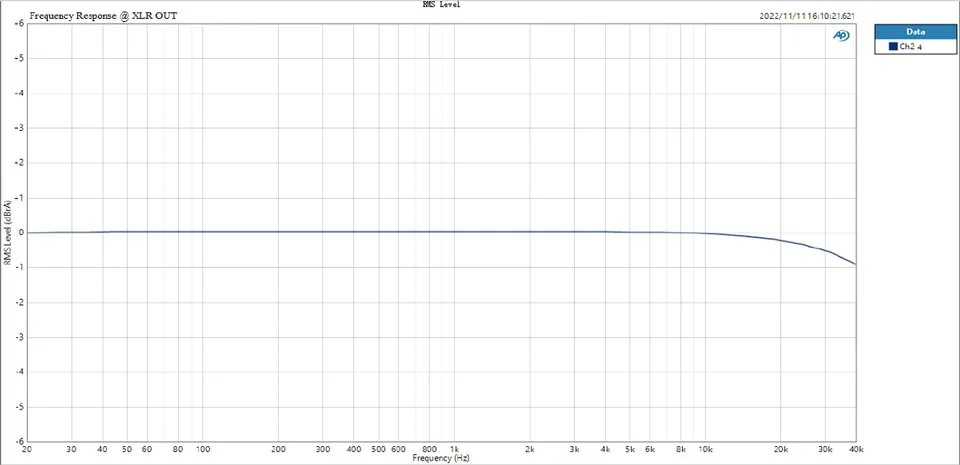Click the +5 value on the level axis
The width and height of the screenshot is (960, 465).
19,58
